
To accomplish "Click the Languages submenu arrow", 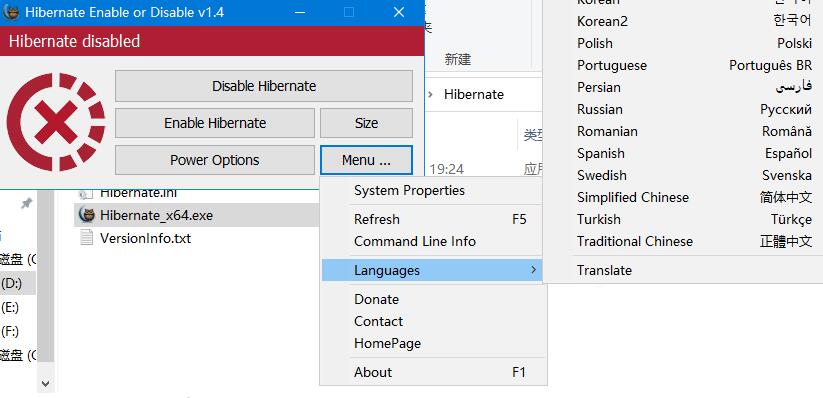I will coord(533,270).
